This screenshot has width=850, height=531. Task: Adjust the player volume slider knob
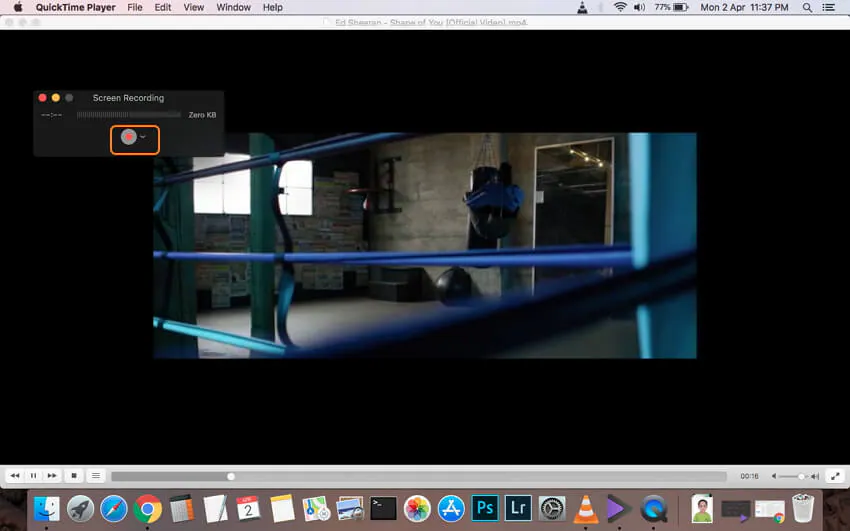coord(802,476)
